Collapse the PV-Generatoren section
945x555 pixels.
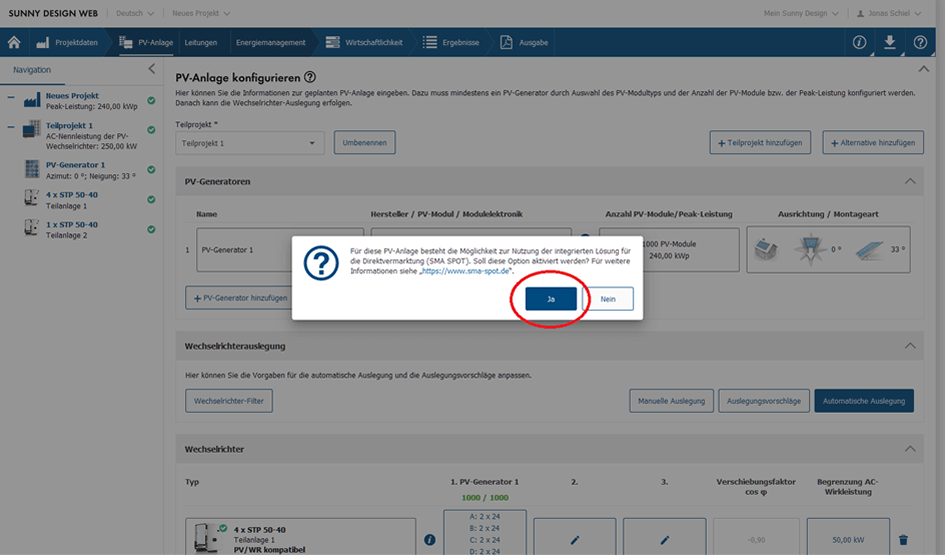point(909,181)
